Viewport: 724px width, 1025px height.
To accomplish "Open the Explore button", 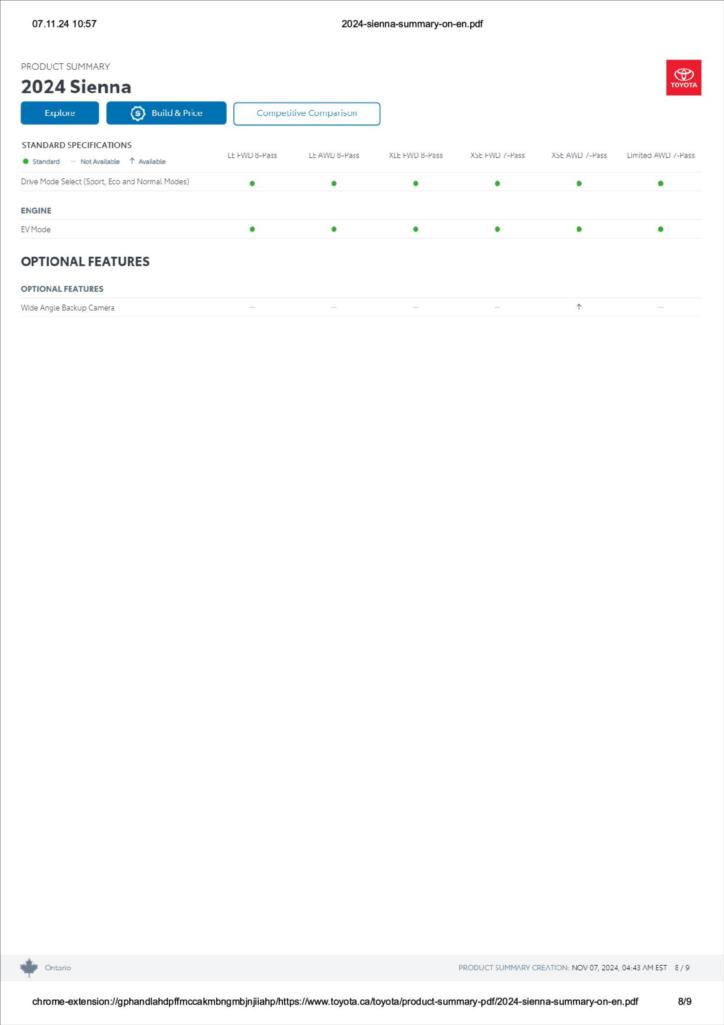I will point(60,113).
